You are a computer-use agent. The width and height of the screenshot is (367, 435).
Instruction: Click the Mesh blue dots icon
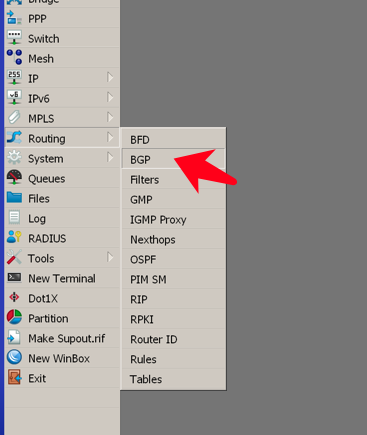(14, 57)
